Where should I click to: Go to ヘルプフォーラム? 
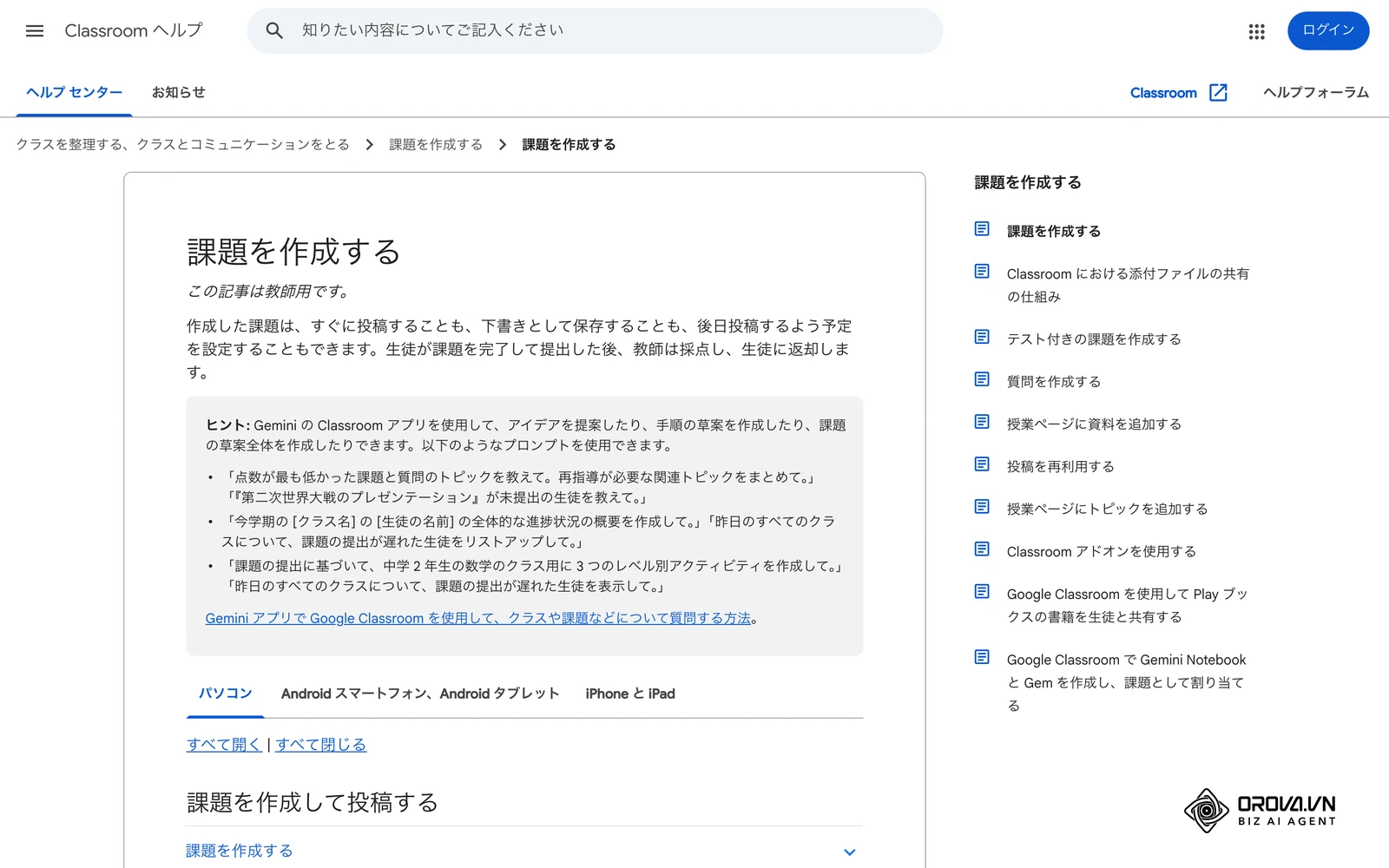point(1316,93)
